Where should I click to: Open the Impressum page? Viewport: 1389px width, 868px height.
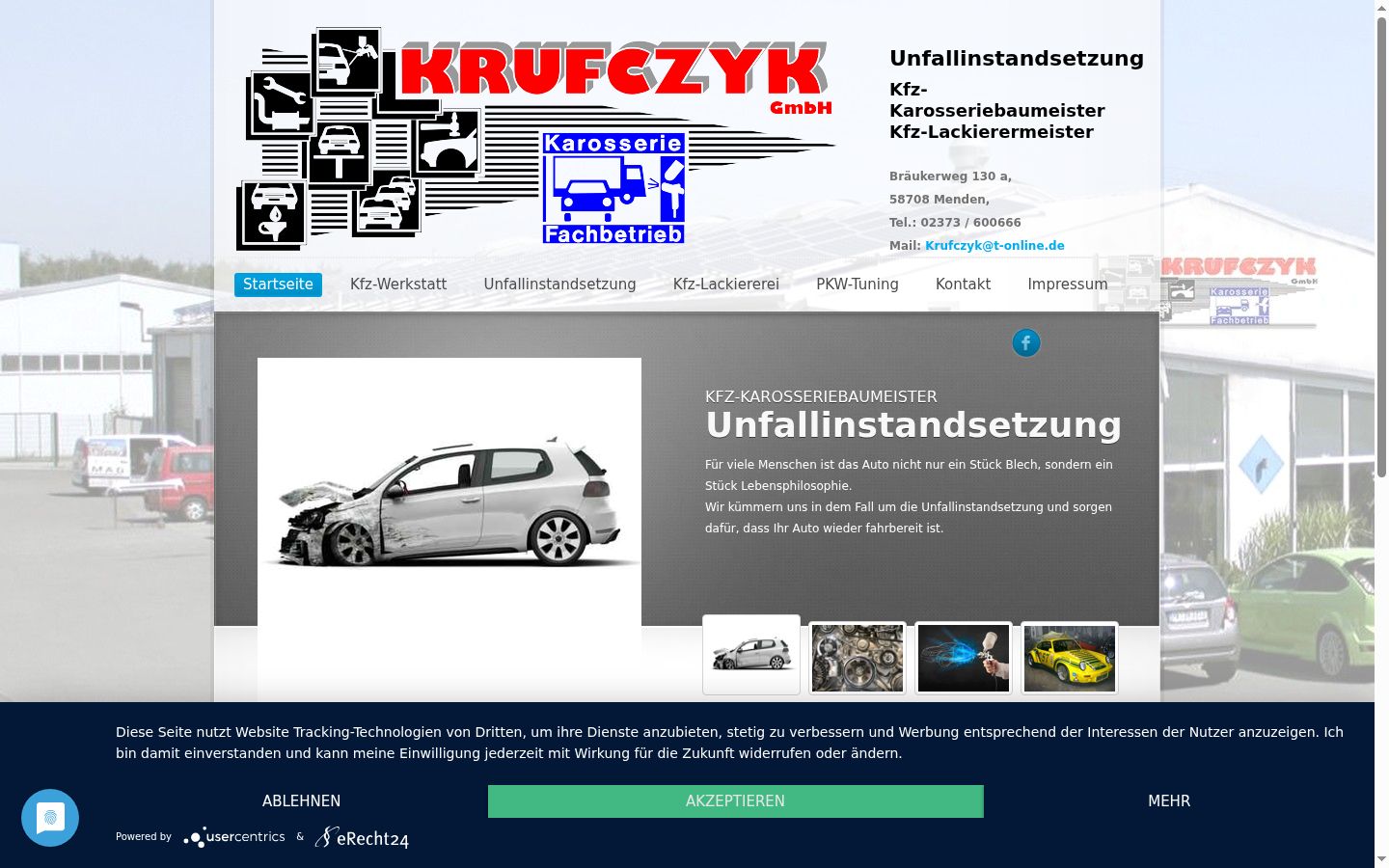click(x=1068, y=285)
